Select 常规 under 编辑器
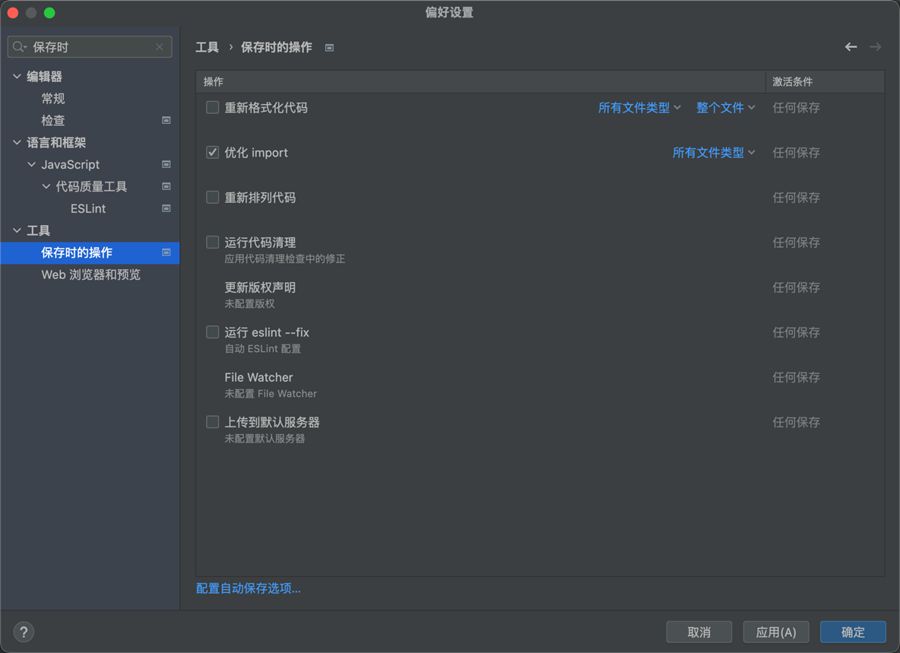This screenshot has width=900, height=653. coord(53,99)
